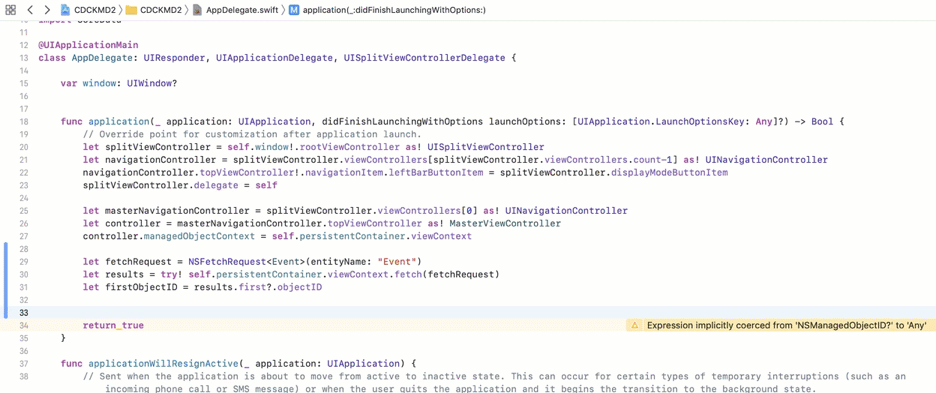The height and width of the screenshot is (393, 936).
Task: Click the @UIApplicationMain attribute
Action: (88, 45)
